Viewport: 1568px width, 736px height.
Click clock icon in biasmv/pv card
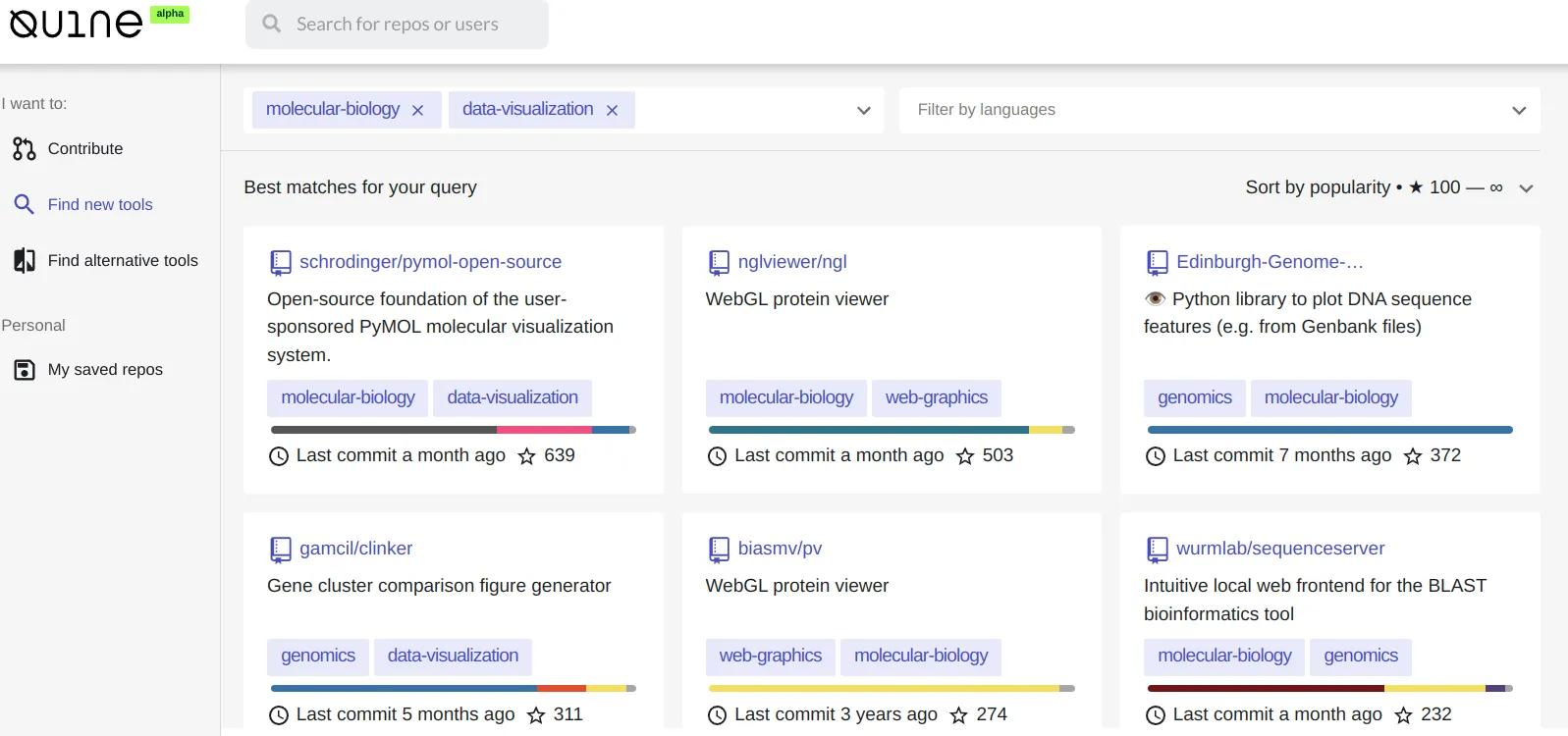[x=717, y=715]
